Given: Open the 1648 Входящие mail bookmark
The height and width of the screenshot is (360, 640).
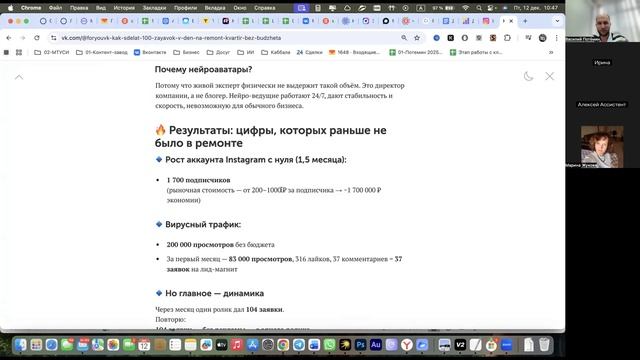Looking at the screenshot, I should tap(354, 52).
